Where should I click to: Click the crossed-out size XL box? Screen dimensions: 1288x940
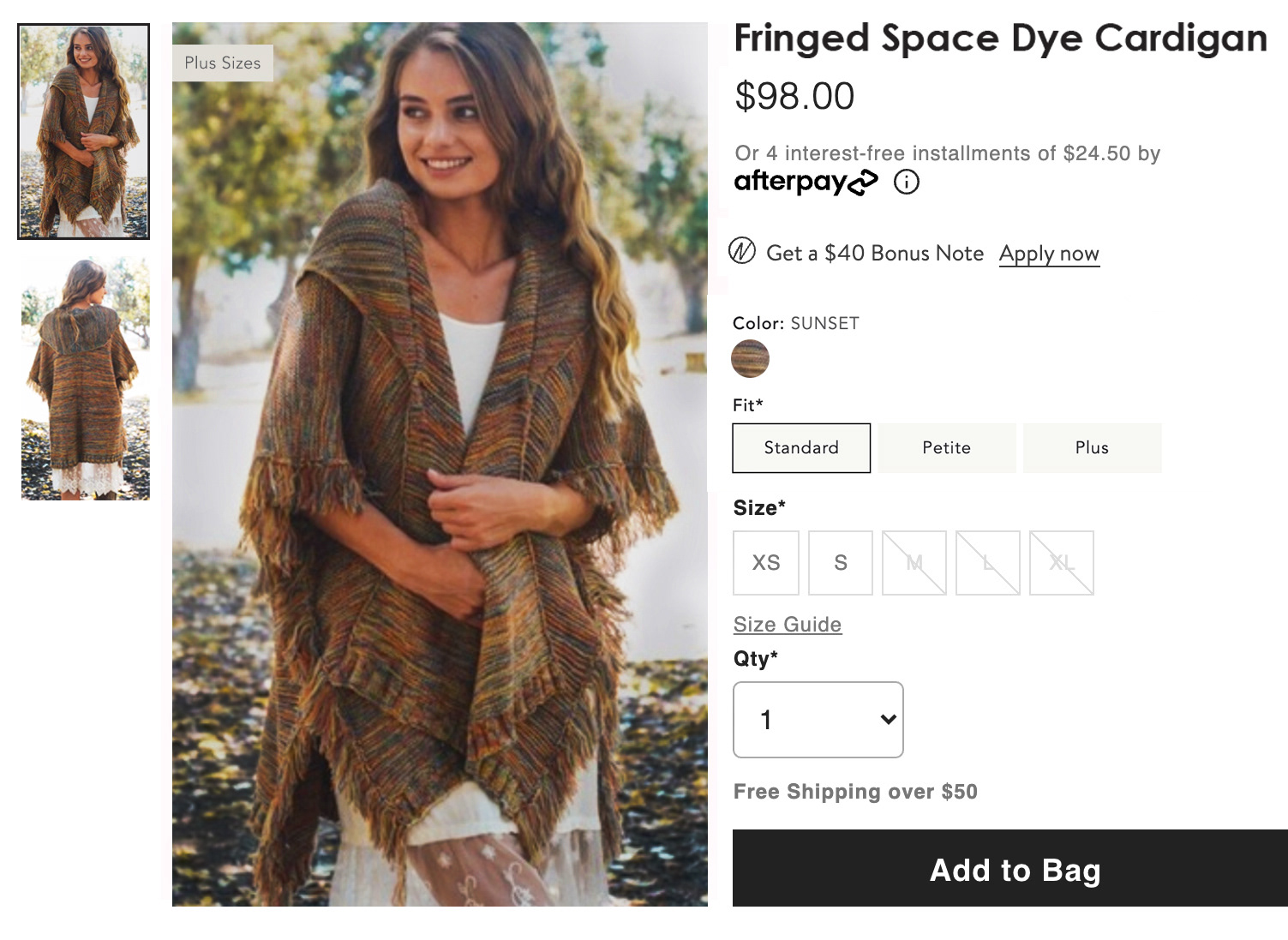(1062, 563)
